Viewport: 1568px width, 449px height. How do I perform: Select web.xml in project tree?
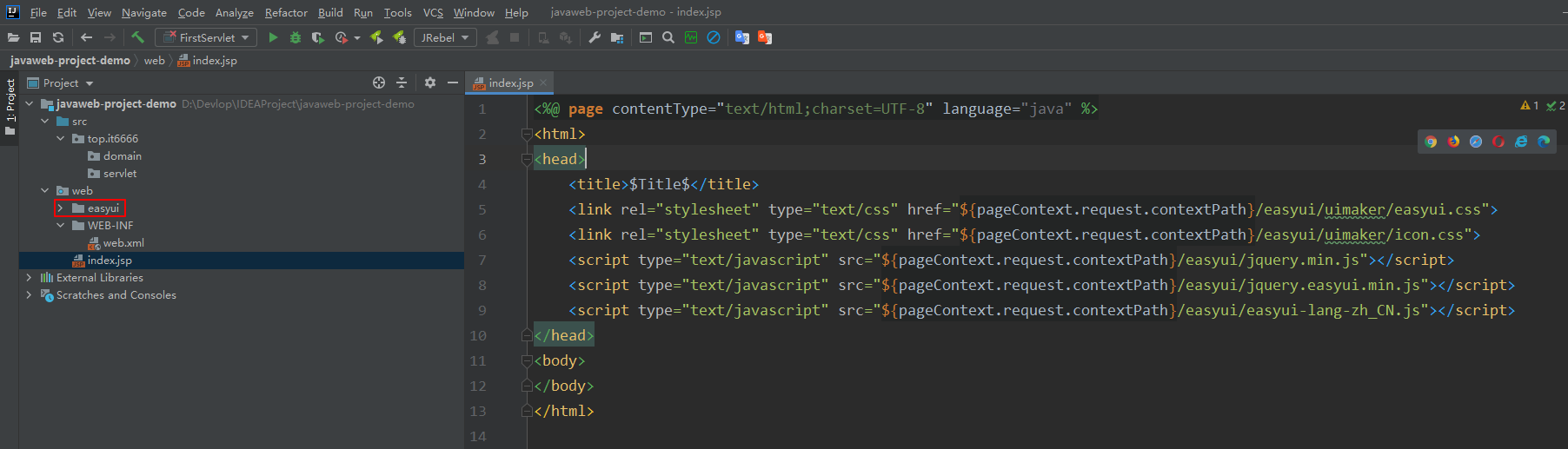[x=123, y=243]
